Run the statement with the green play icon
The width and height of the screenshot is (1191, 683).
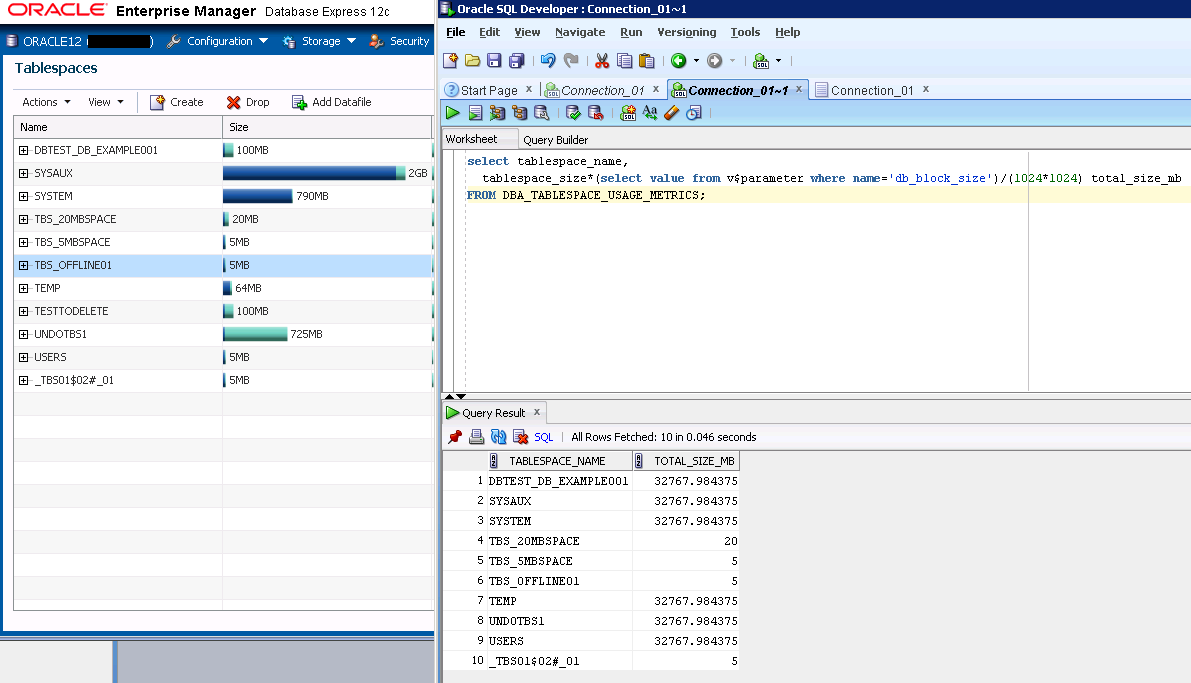point(453,113)
